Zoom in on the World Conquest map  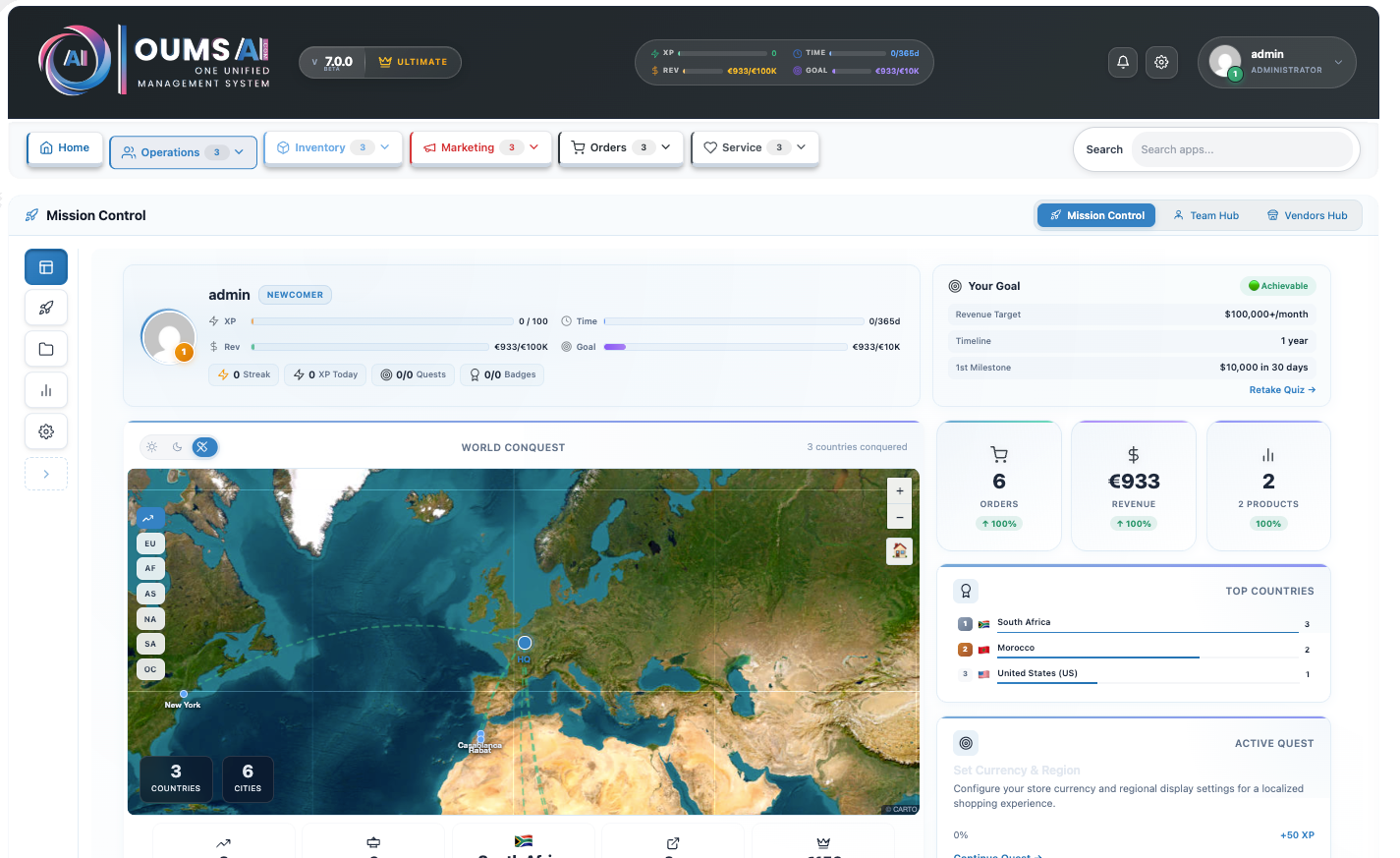[x=899, y=490]
